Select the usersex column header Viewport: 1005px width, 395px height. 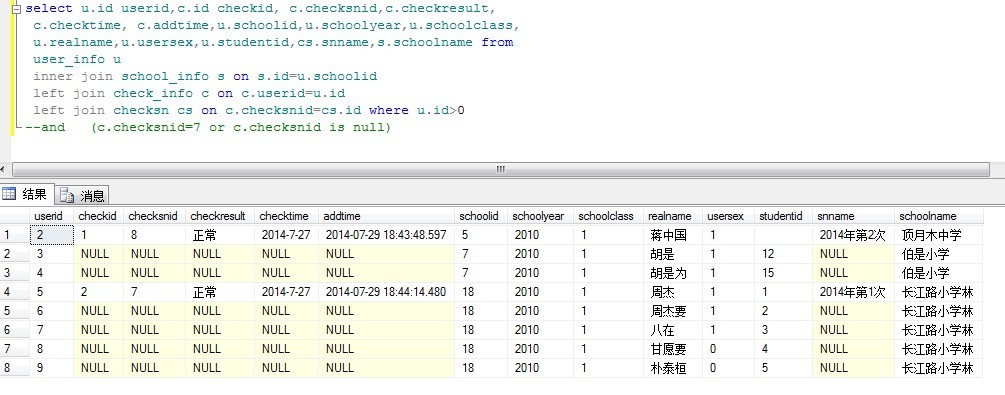pyautogui.click(x=728, y=216)
